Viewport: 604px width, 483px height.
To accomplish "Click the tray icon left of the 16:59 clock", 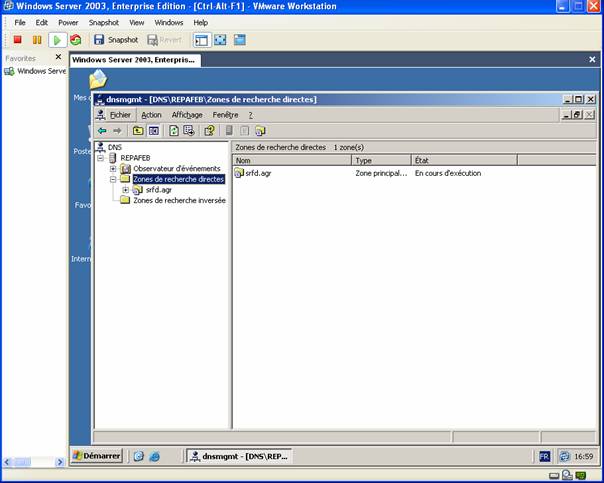I will point(564,457).
